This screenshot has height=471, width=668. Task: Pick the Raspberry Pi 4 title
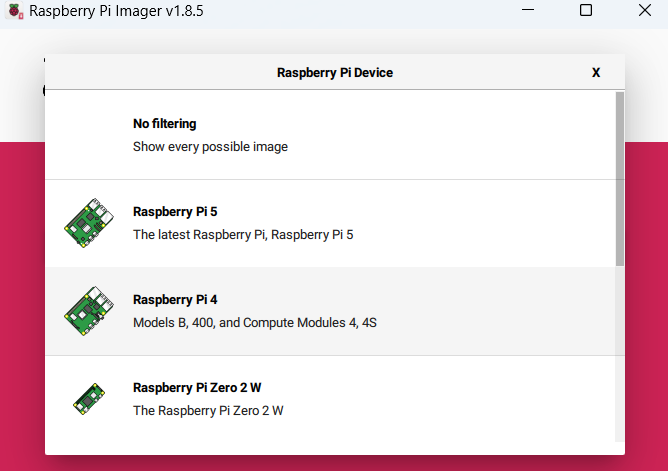(x=174, y=300)
